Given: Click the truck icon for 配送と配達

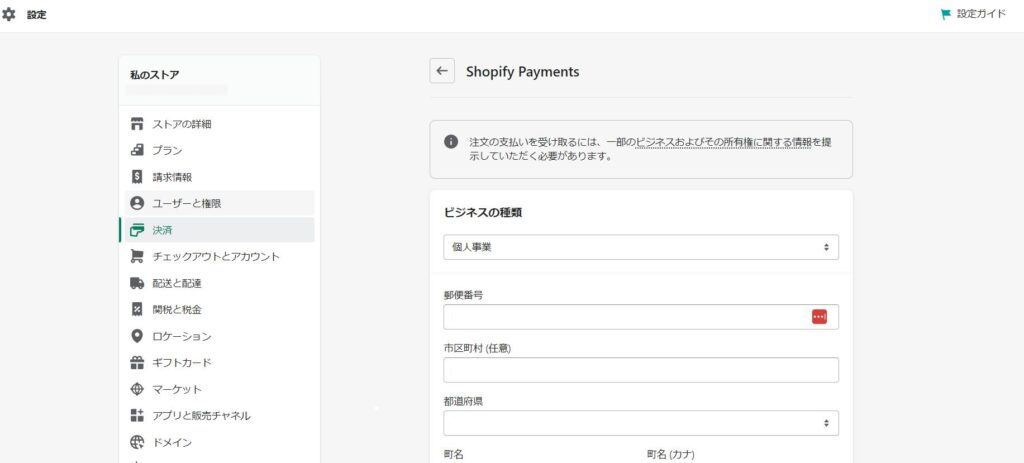Looking at the screenshot, I should [x=136, y=283].
